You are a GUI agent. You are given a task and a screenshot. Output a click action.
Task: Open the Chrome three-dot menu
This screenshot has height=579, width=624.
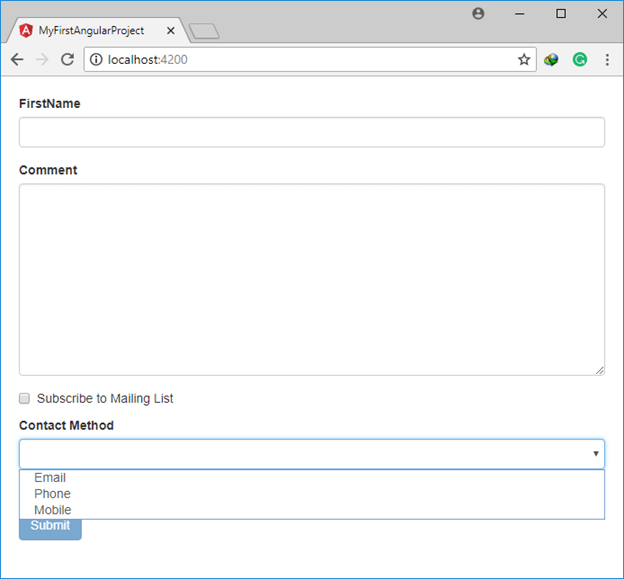point(607,60)
